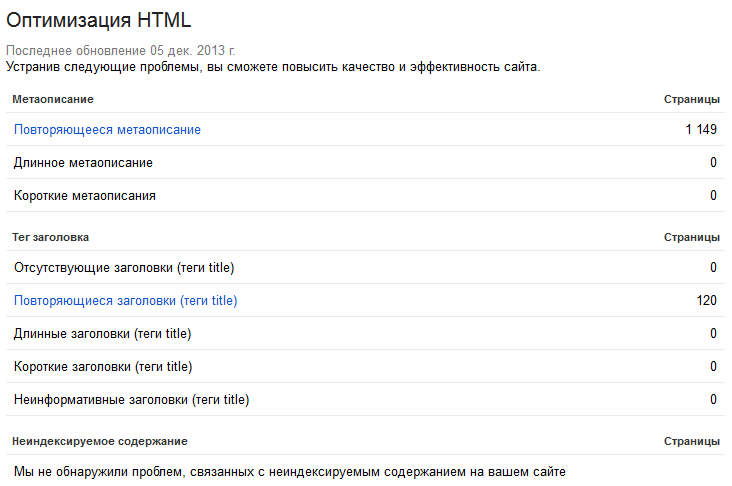Click the 120 pages count
The image size is (732, 486).
pyautogui.click(x=706, y=300)
